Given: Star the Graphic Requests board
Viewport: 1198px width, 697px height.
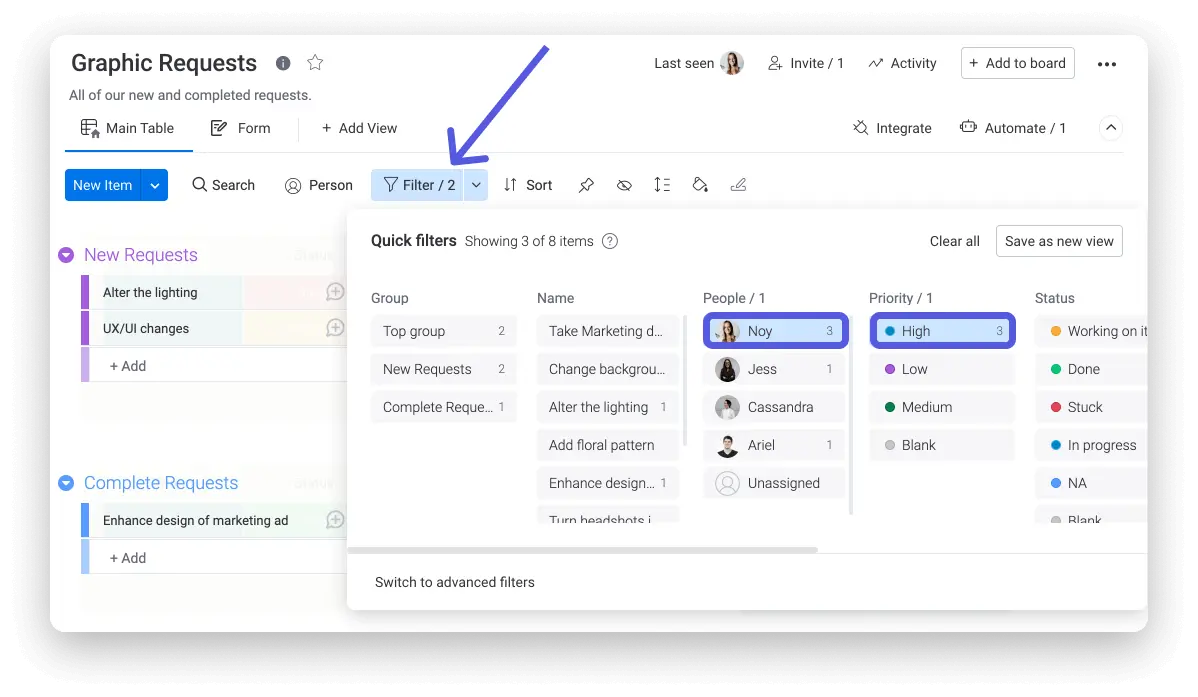Looking at the screenshot, I should click(x=315, y=62).
